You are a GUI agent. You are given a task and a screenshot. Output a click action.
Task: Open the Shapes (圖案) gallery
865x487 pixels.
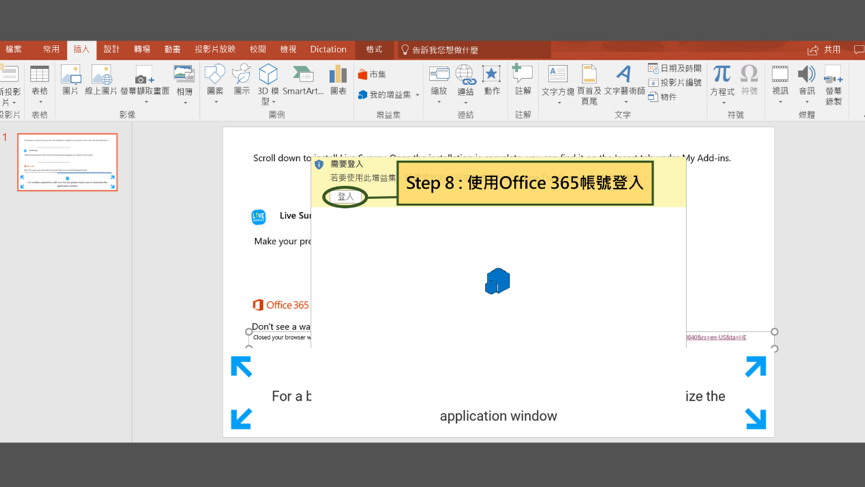pyautogui.click(x=215, y=74)
